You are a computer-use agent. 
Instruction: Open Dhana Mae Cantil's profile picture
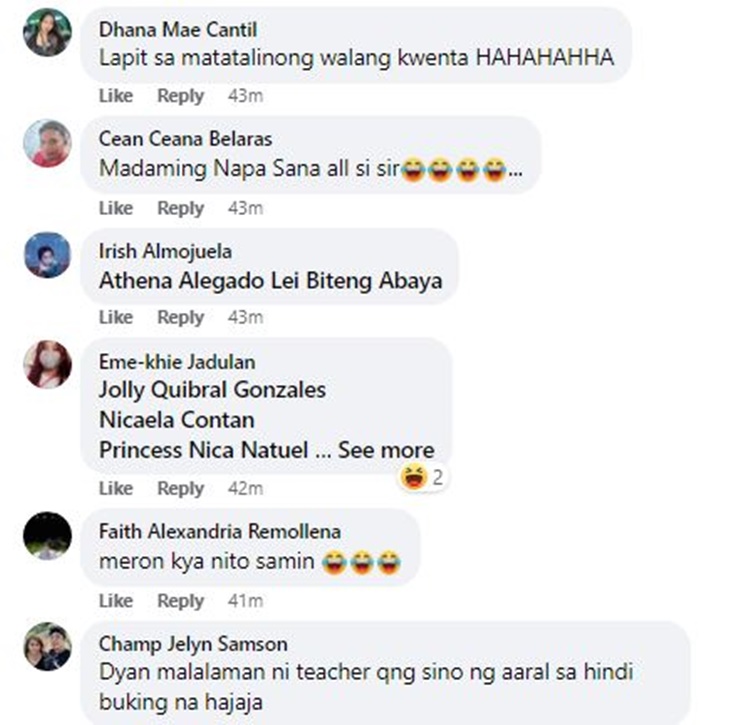[47, 33]
